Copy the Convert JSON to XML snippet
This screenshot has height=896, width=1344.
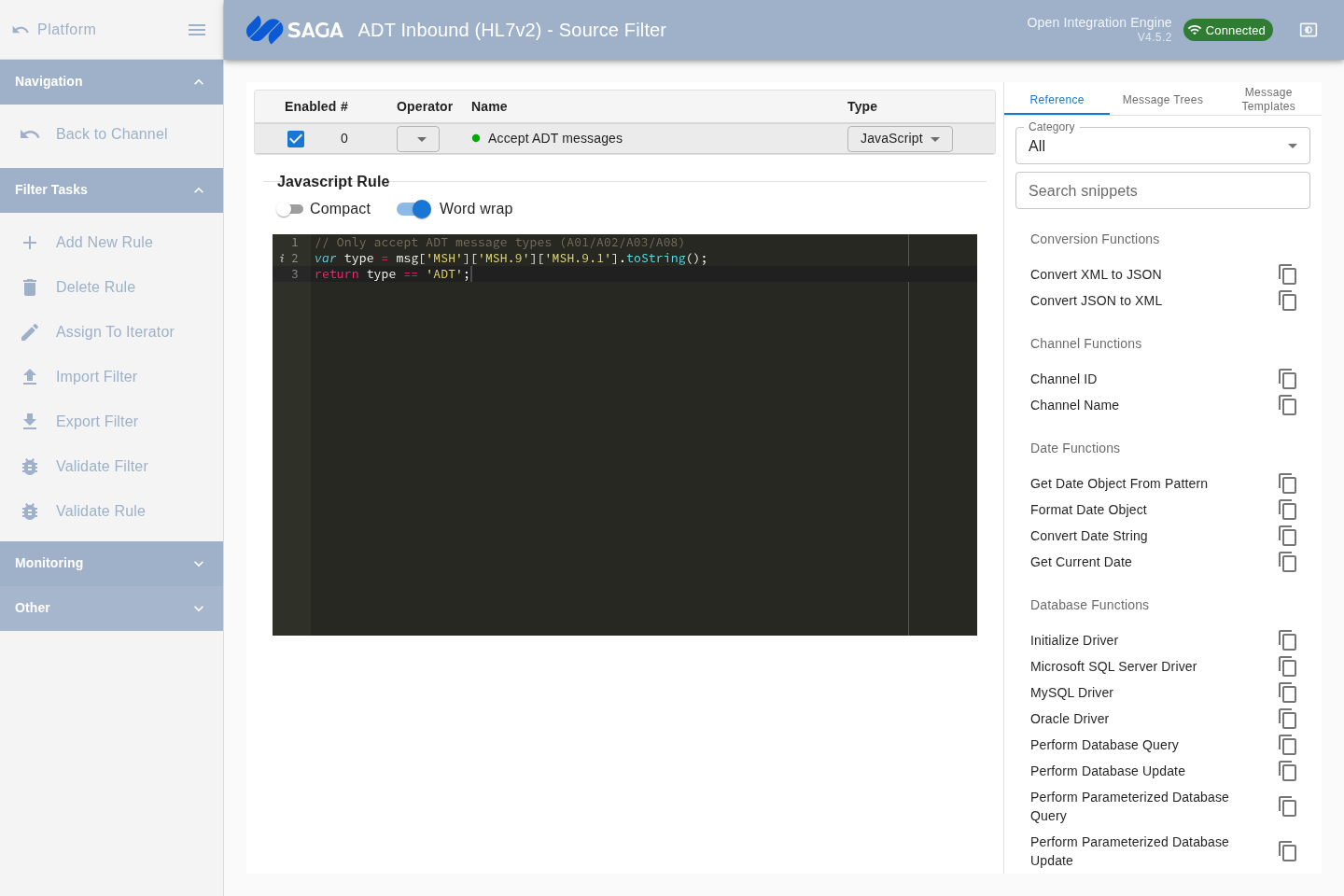coord(1288,301)
